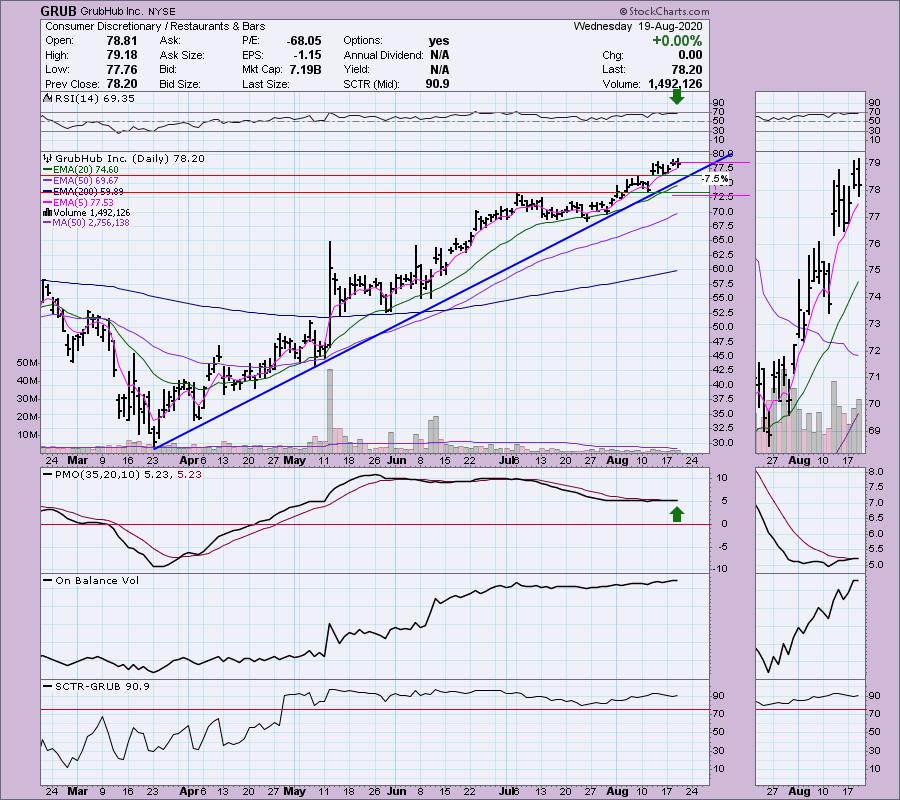Select the EPS value -1.15
This screenshot has width=900, height=800.
point(309,55)
